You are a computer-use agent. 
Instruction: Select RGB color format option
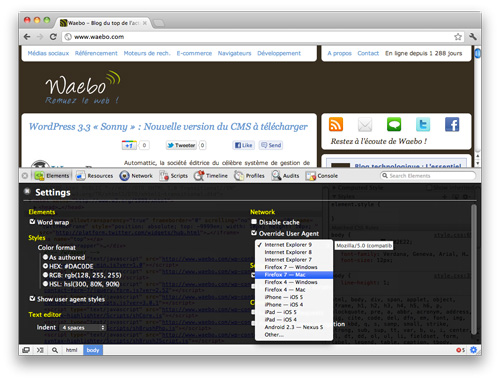46,275
